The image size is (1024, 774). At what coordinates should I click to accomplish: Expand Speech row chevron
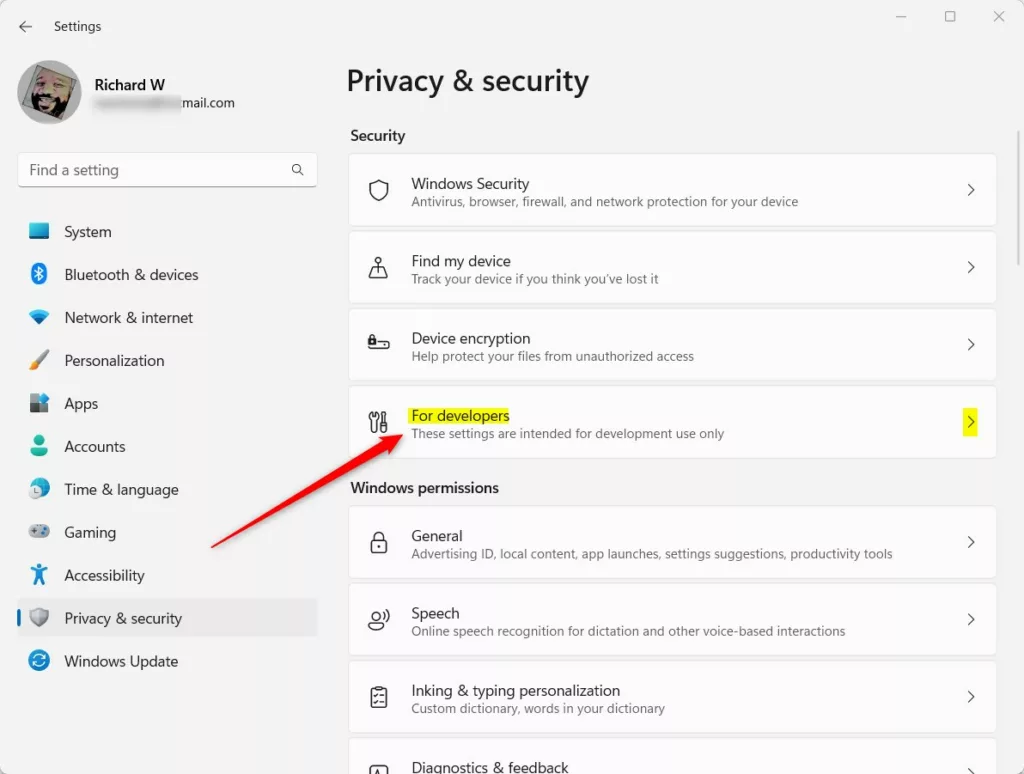(x=971, y=619)
